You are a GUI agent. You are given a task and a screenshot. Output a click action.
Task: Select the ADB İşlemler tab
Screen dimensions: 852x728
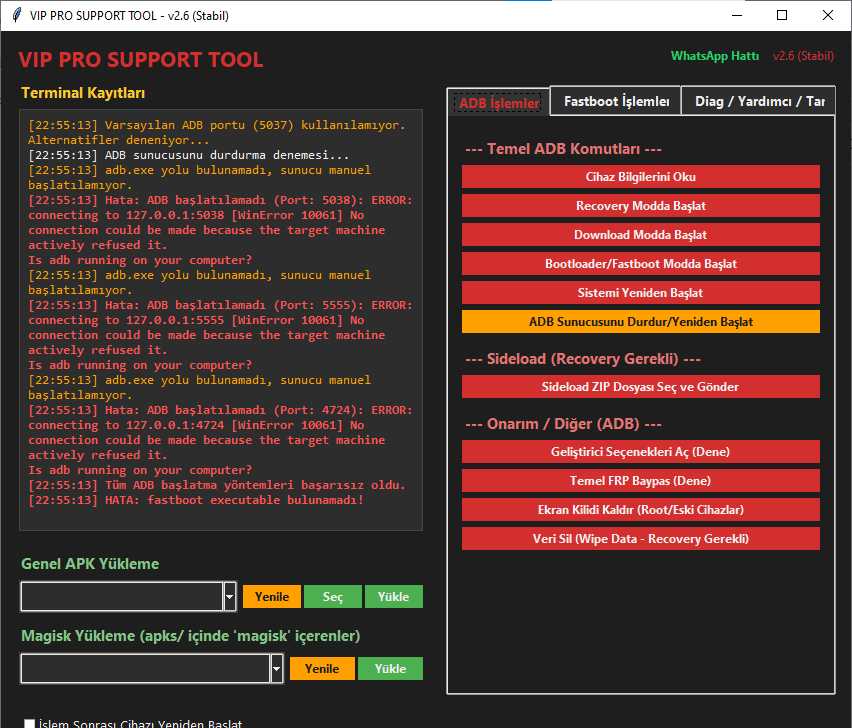point(497,101)
